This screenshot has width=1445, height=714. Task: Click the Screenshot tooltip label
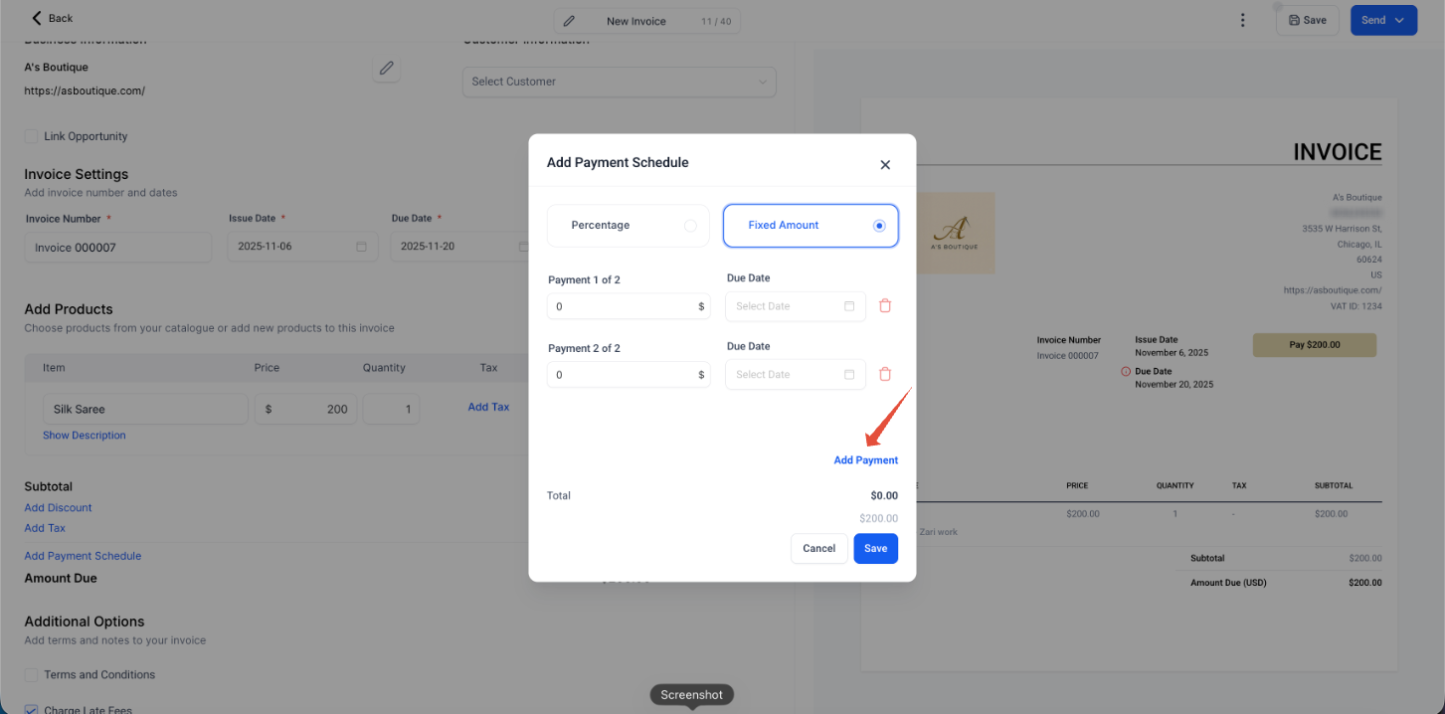[x=692, y=695]
